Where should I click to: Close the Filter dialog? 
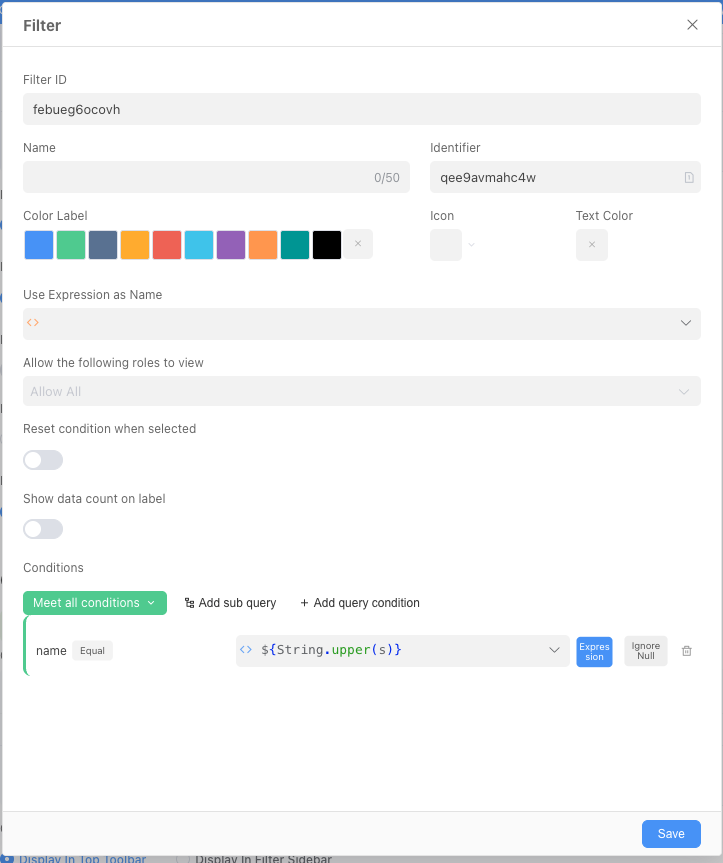coord(692,25)
